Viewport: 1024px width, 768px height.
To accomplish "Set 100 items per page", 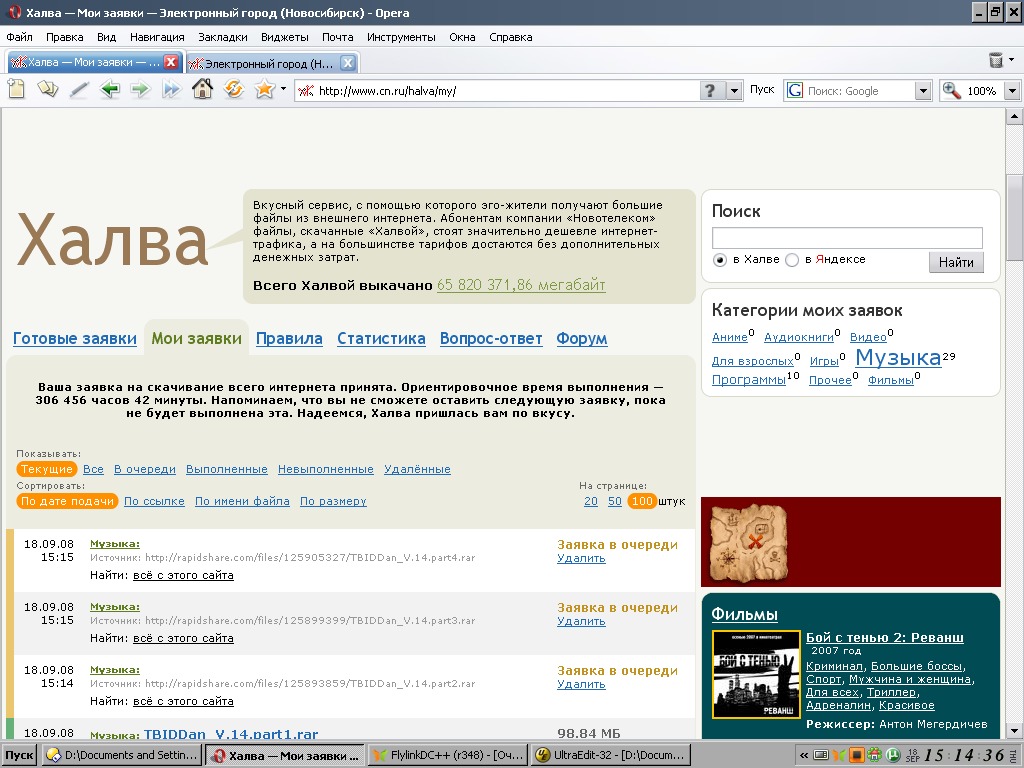I will pos(642,501).
